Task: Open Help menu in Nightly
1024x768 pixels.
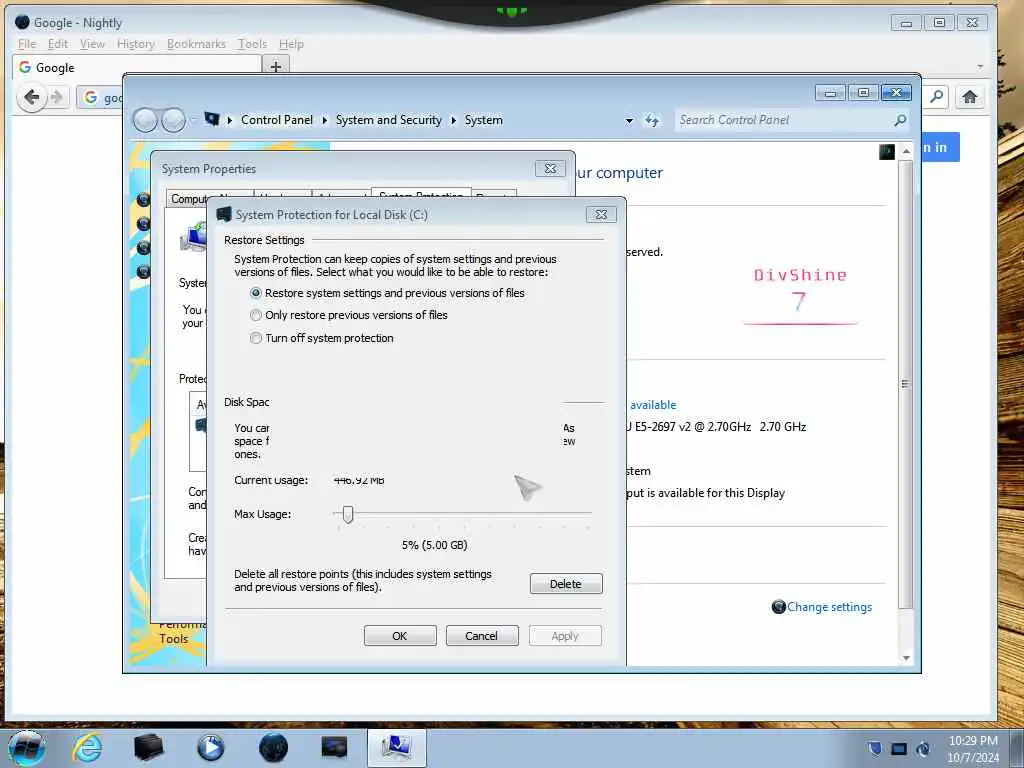Action: tap(291, 44)
